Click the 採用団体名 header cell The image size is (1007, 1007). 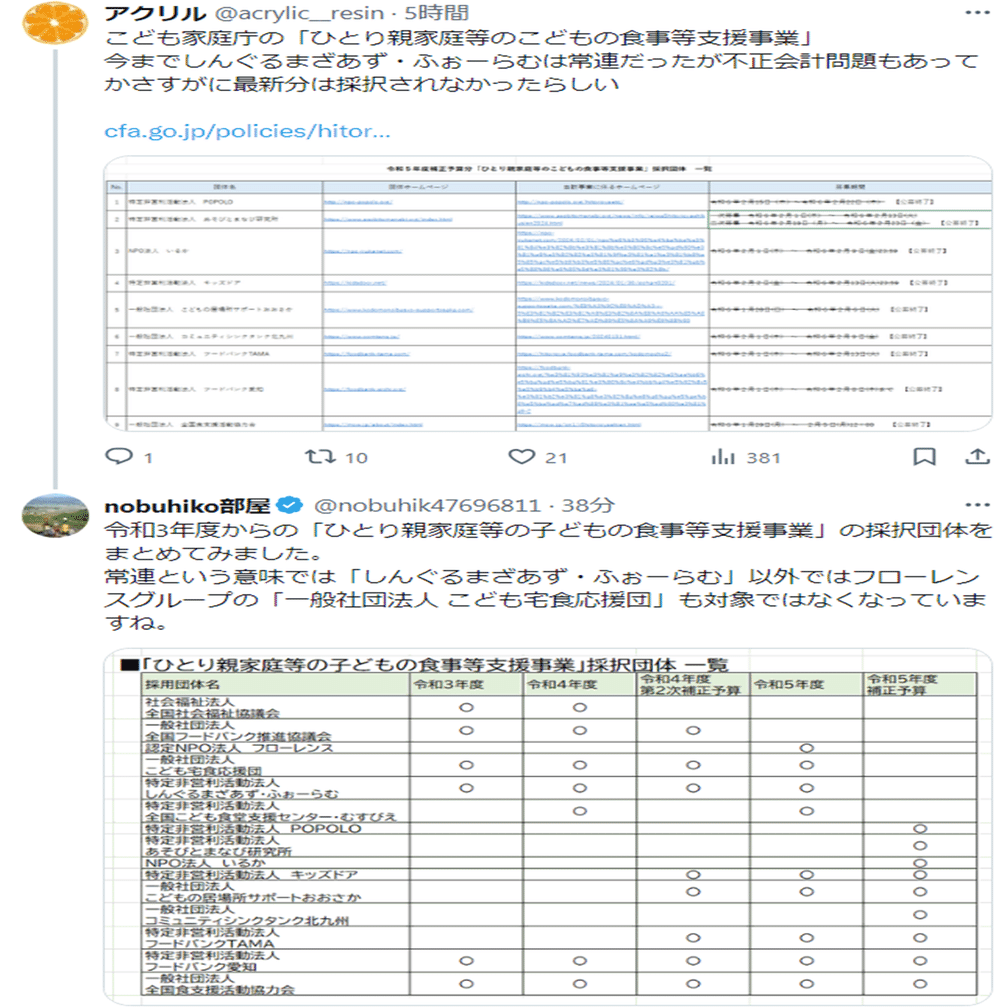point(276,685)
